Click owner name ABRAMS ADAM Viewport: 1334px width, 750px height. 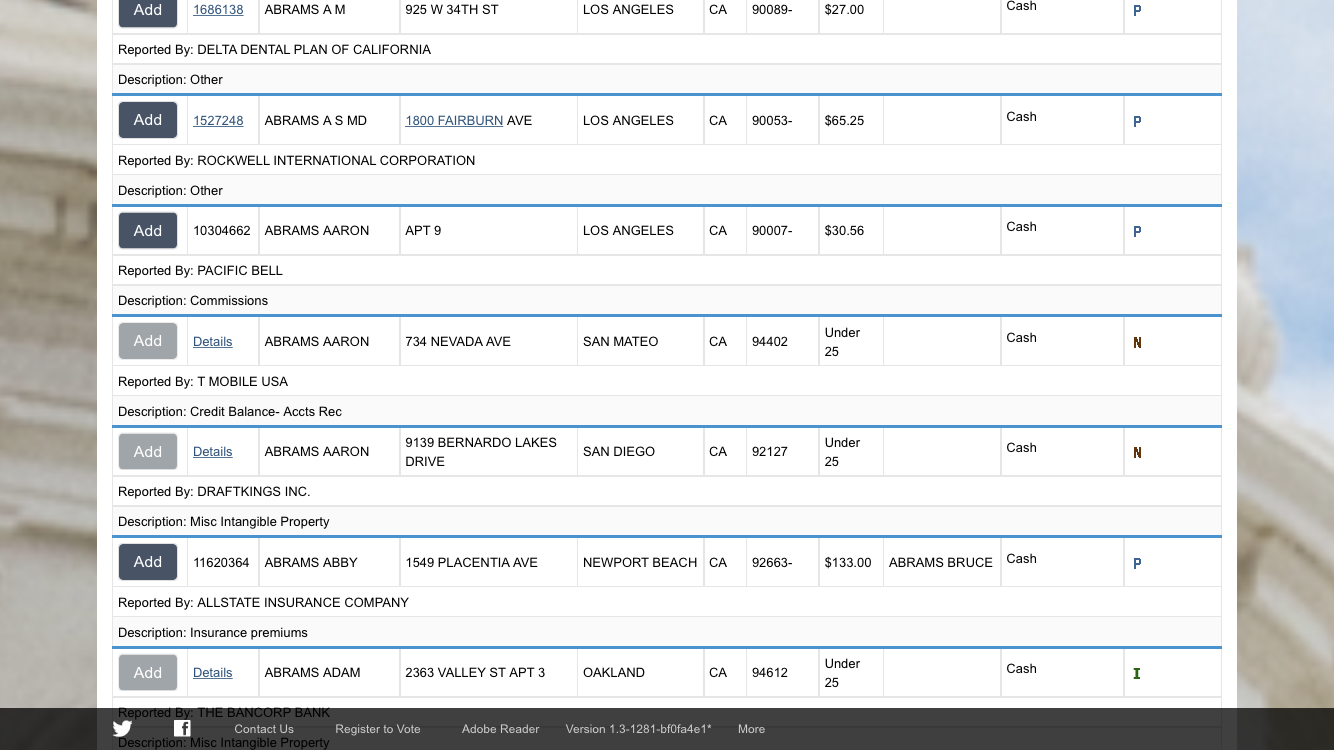click(313, 672)
